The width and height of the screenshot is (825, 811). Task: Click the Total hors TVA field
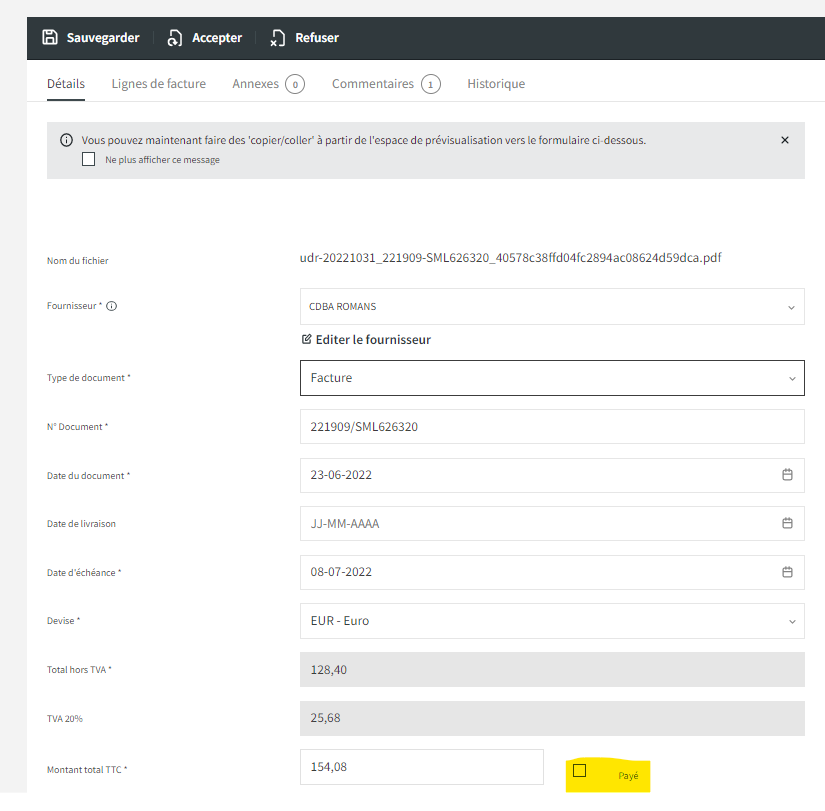click(x=552, y=669)
